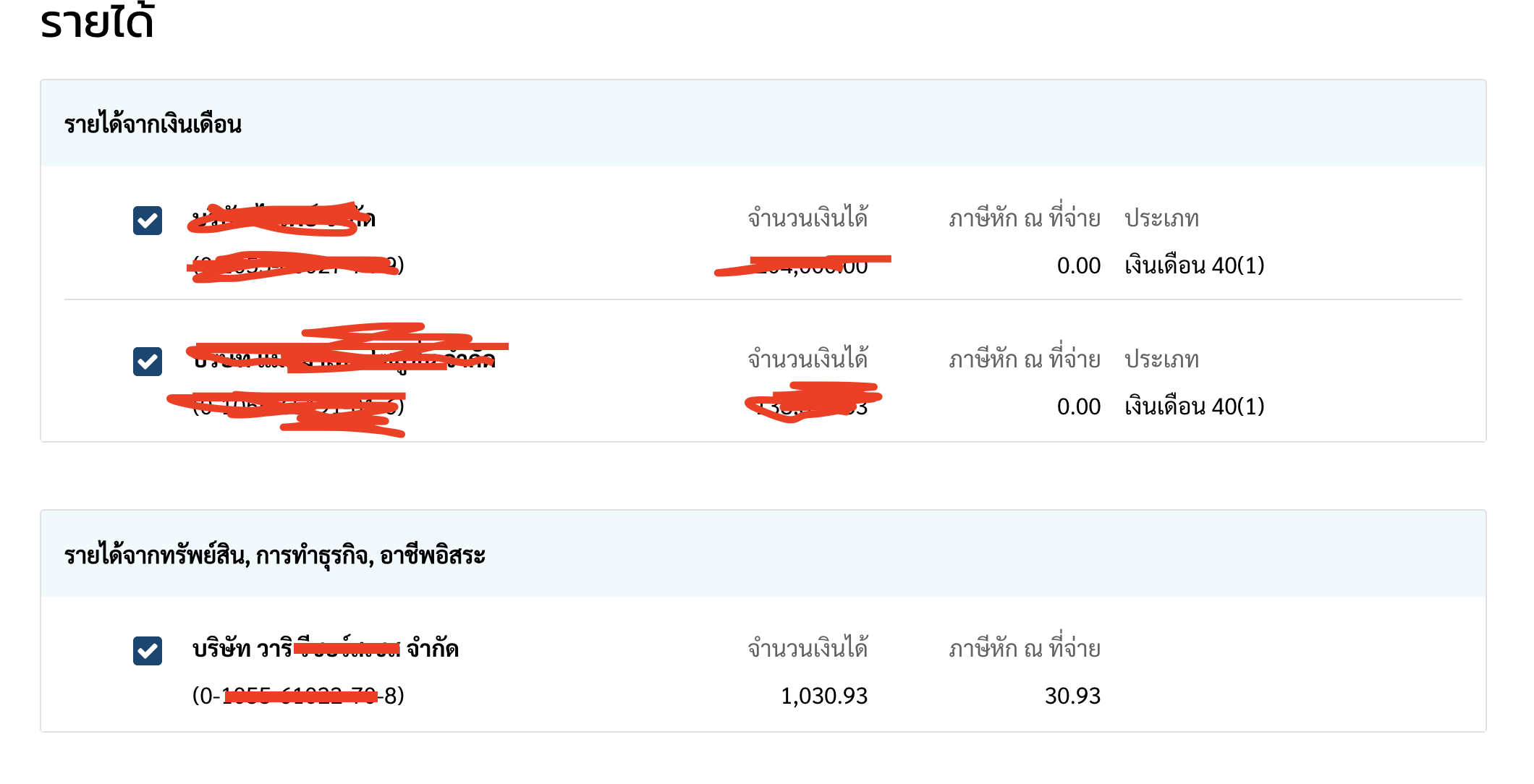Click จำนวนเงินได้ label in property income entry
The height and width of the screenshot is (784, 1534).
tap(808, 647)
